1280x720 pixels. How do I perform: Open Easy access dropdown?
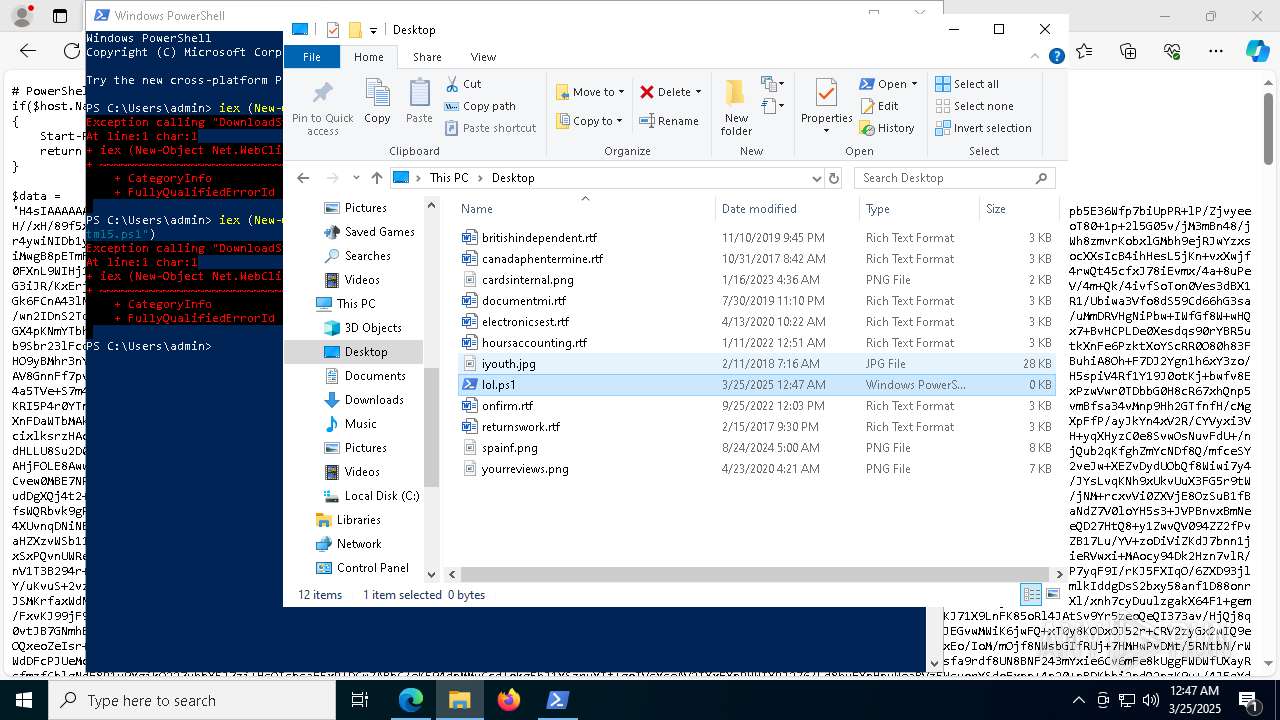(771, 106)
